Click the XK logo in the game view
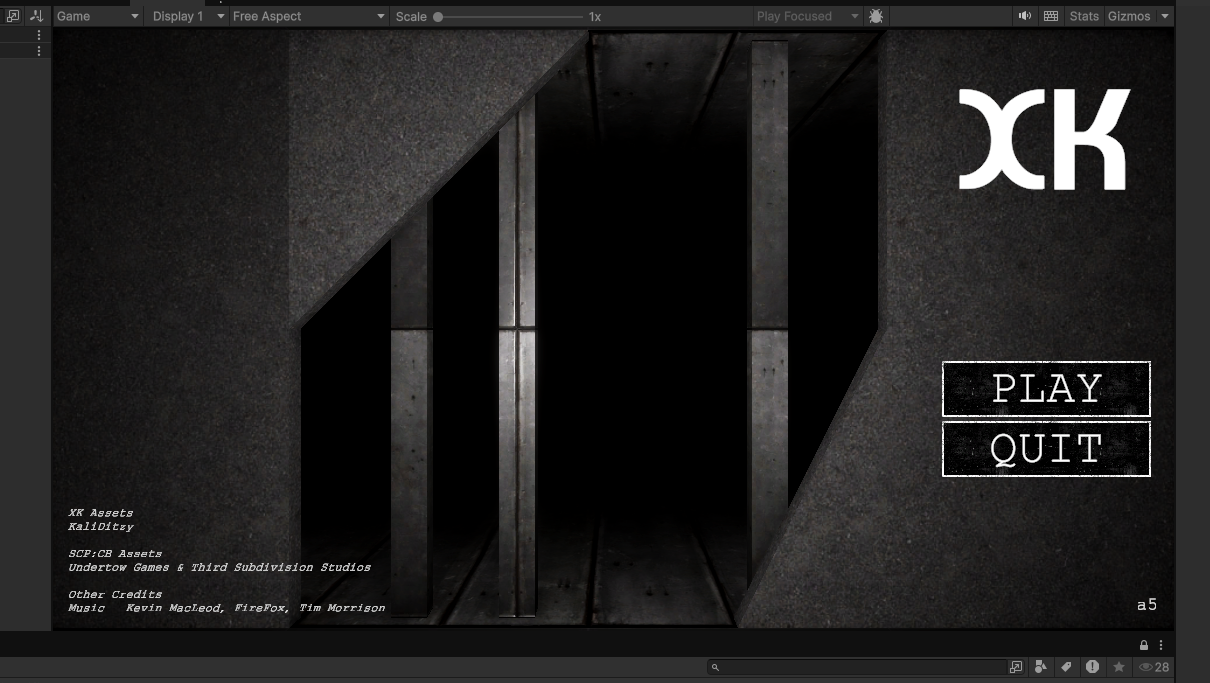This screenshot has height=683, width=1210. pos(1044,139)
